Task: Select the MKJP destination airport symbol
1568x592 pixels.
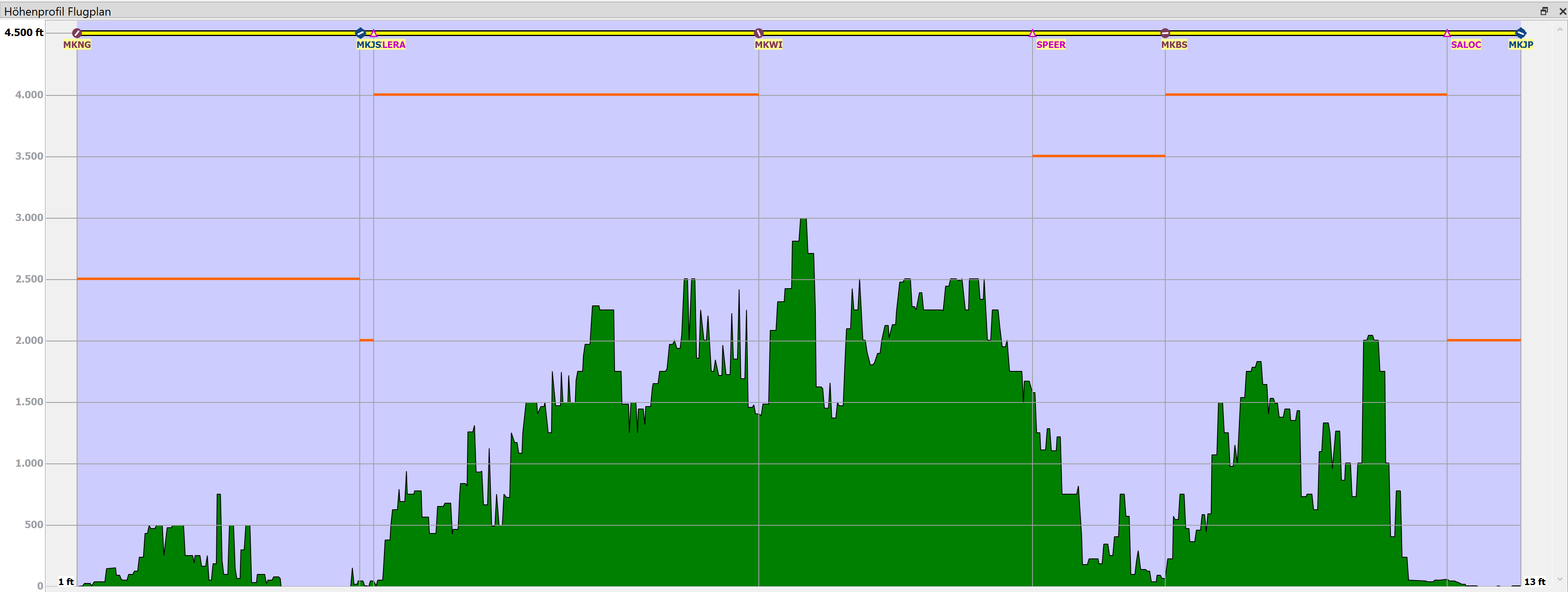Action: click(1520, 33)
